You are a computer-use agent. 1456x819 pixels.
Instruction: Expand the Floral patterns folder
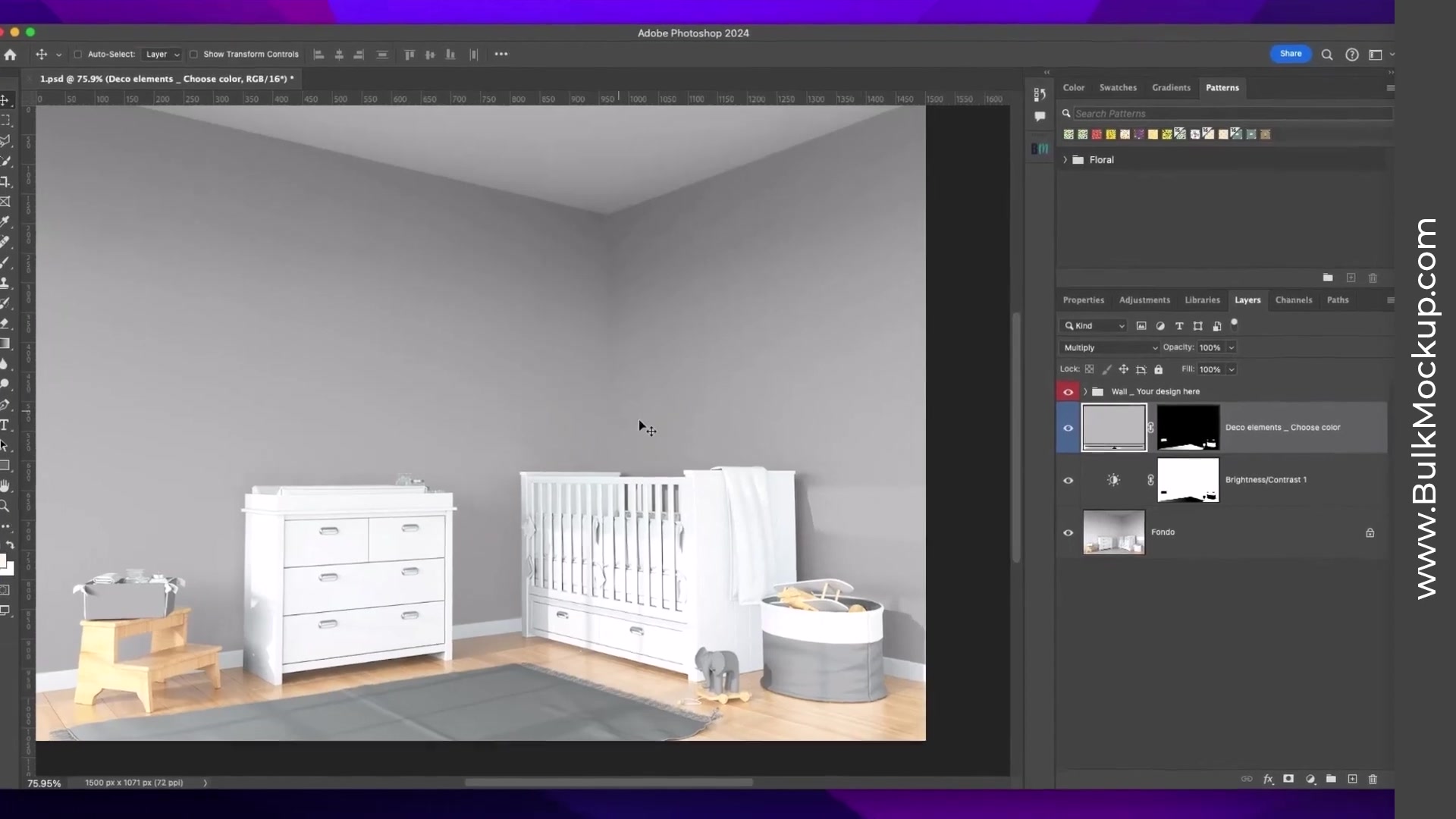pos(1066,159)
